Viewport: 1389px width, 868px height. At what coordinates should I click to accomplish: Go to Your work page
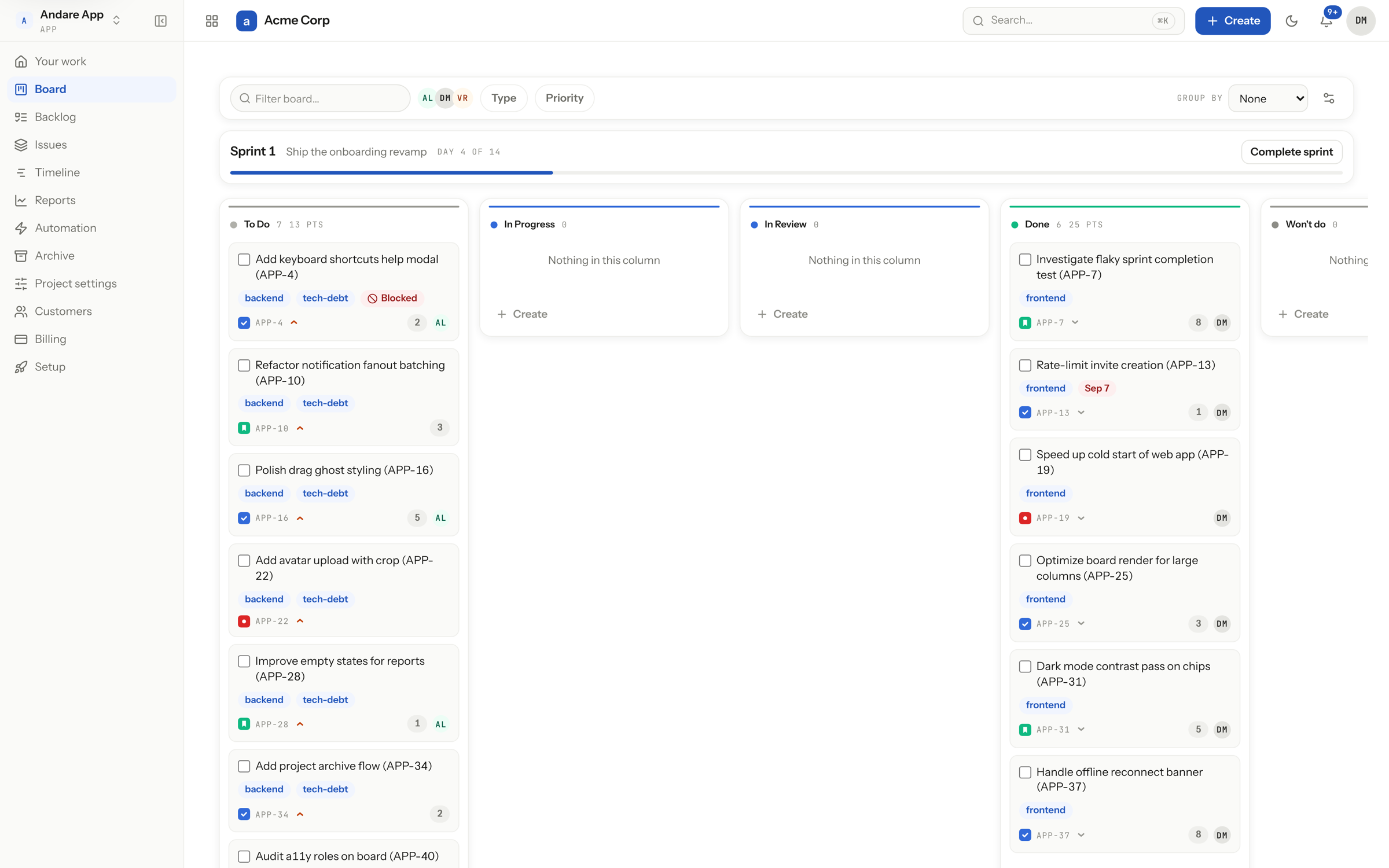pyautogui.click(x=91, y=61)
